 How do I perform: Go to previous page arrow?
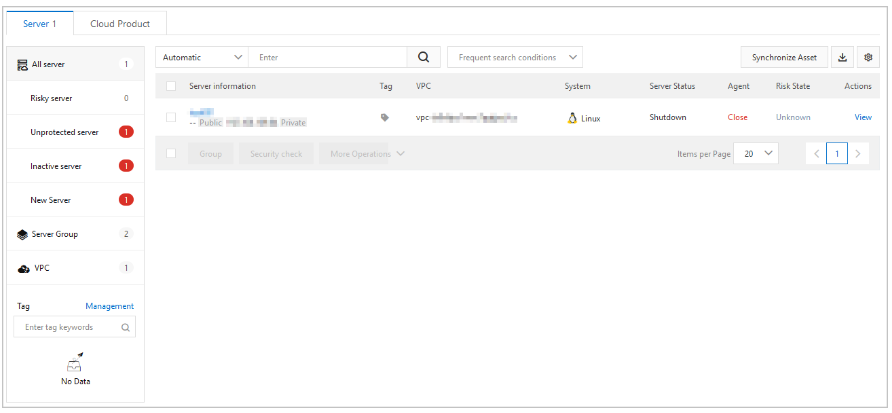coord(816,154)
